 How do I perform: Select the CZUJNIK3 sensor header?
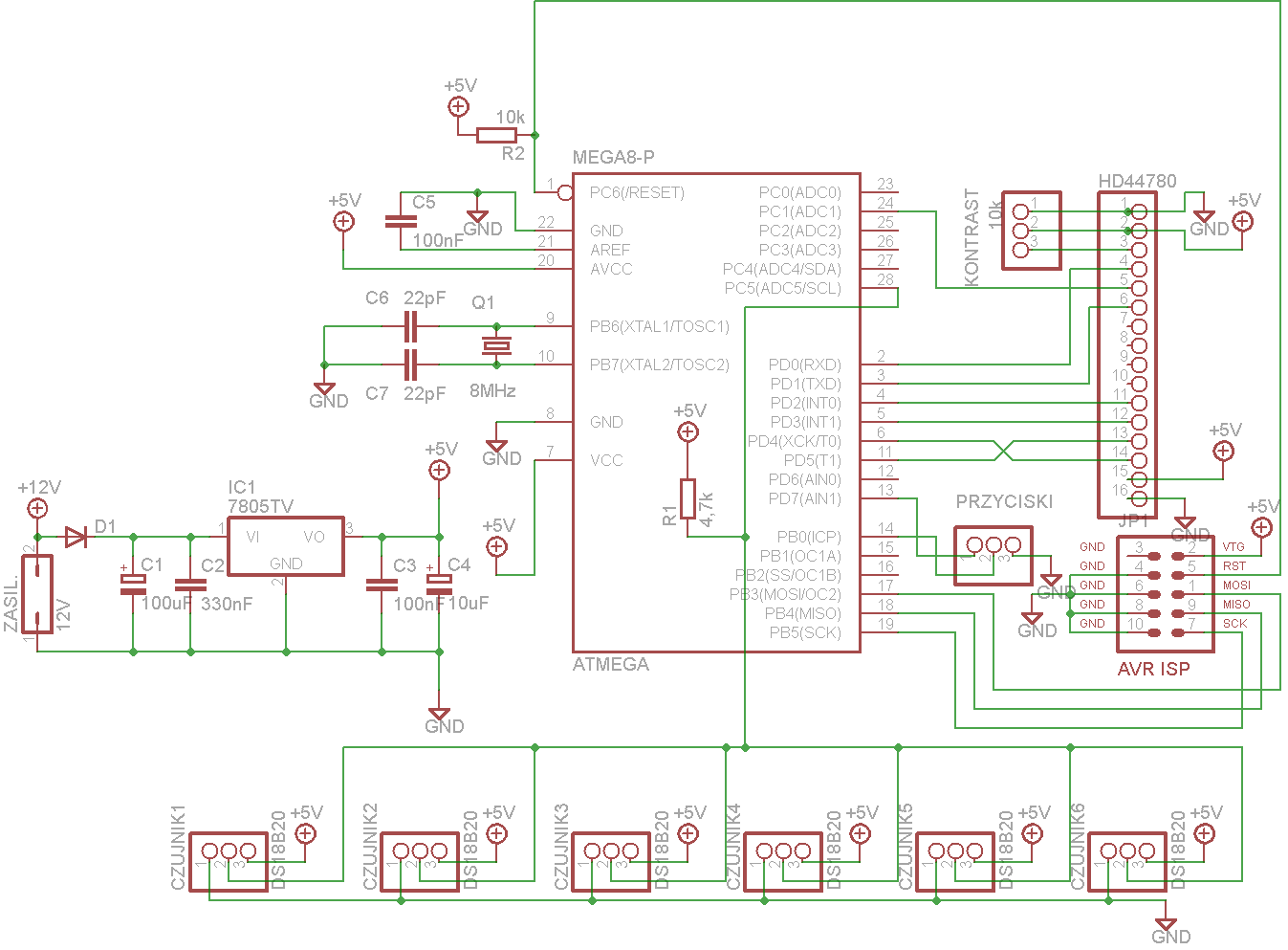coord(611,862)
